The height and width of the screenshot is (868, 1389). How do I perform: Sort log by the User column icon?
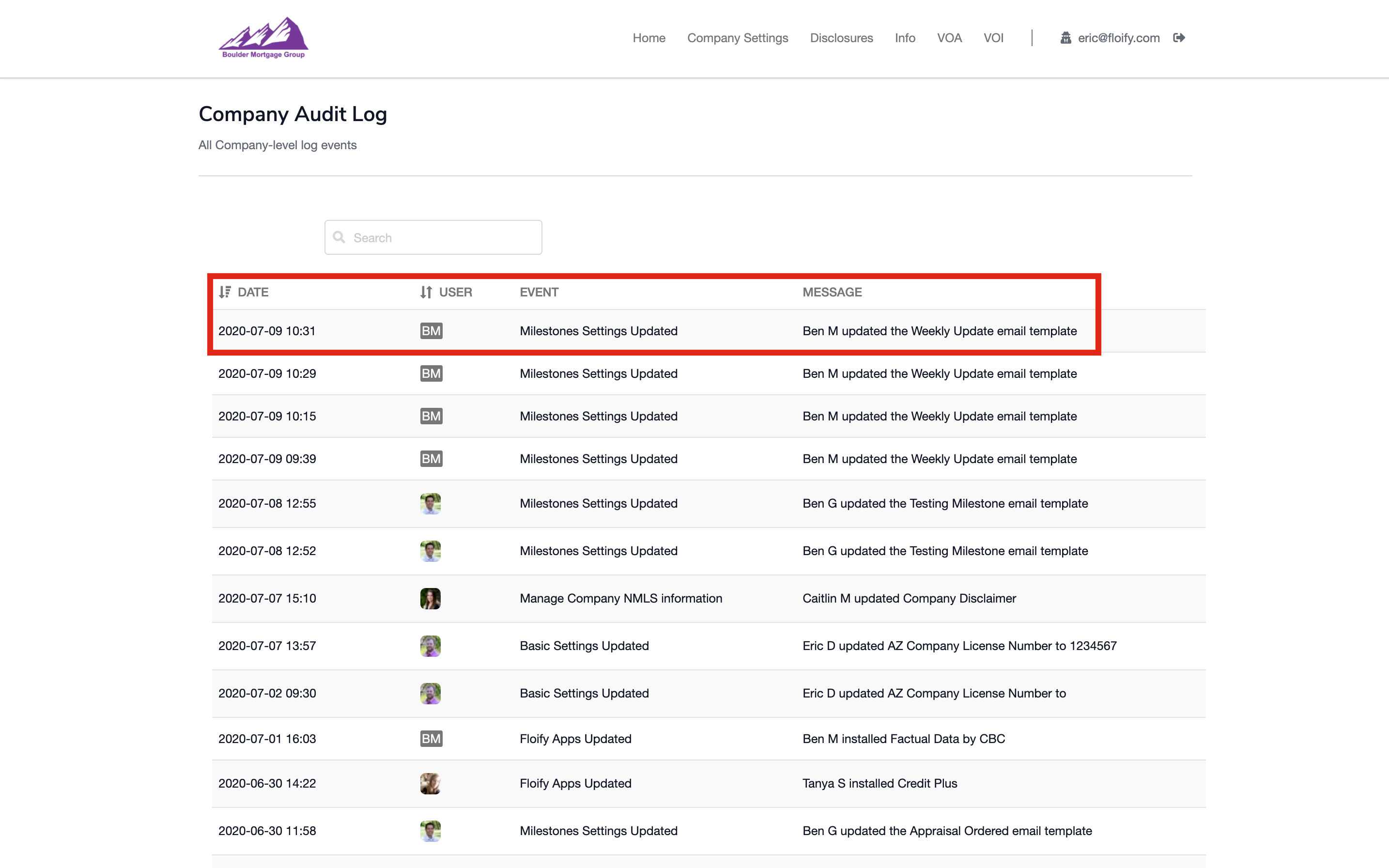(x=426, y=292)
